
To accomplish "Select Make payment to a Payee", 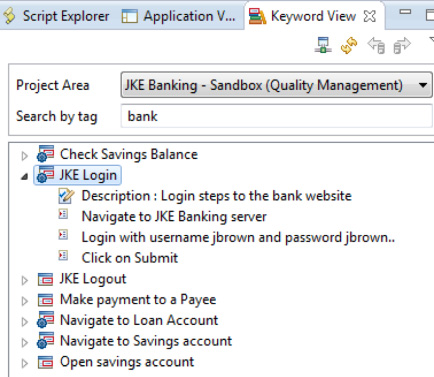I will pos(138,300).
